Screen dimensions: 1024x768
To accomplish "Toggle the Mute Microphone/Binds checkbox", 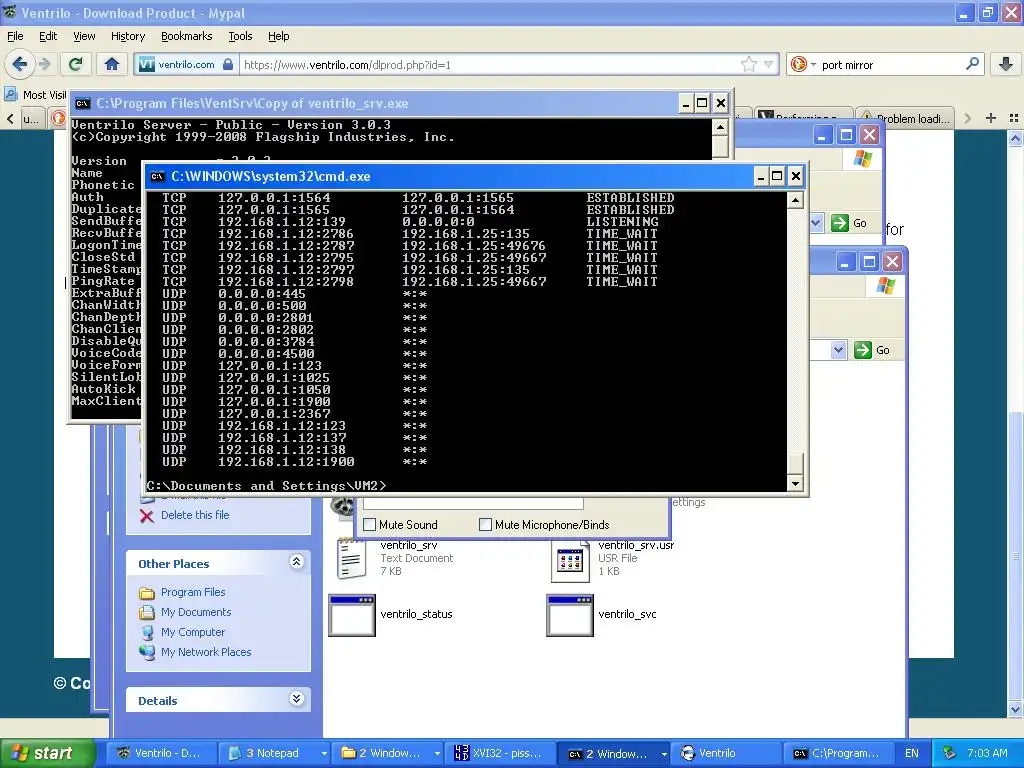I will tap(485, 524).
